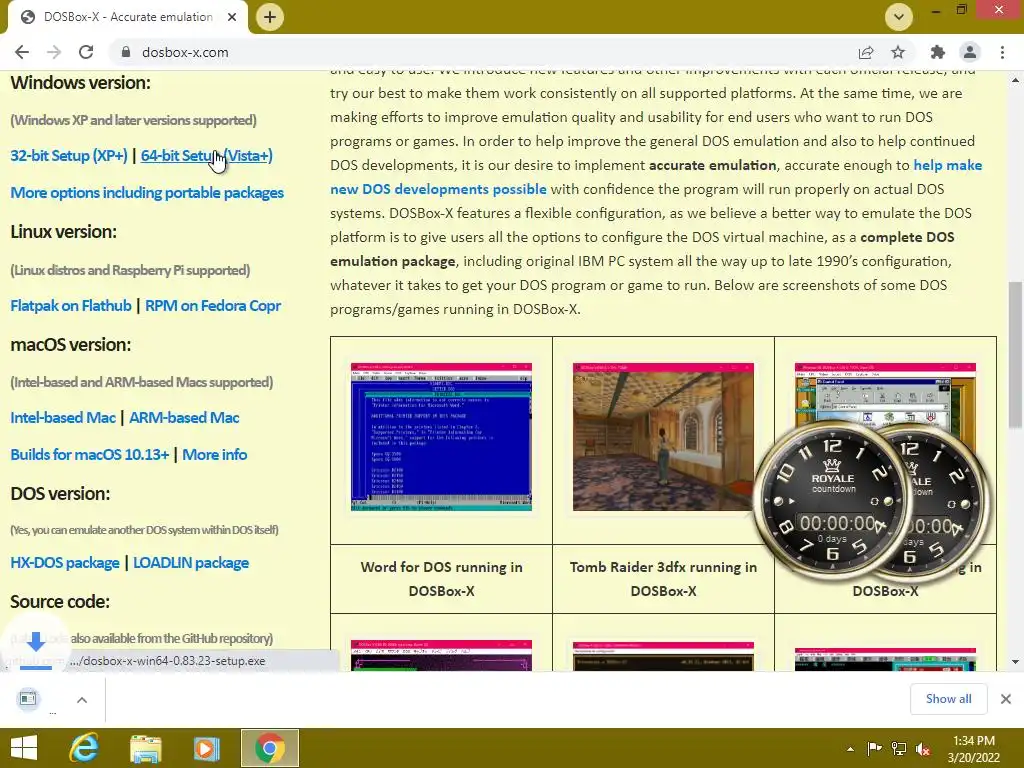This screenshot has width=1024, height=768.
Task: Open File Explorer from taskbar
Action: point(146,748)
